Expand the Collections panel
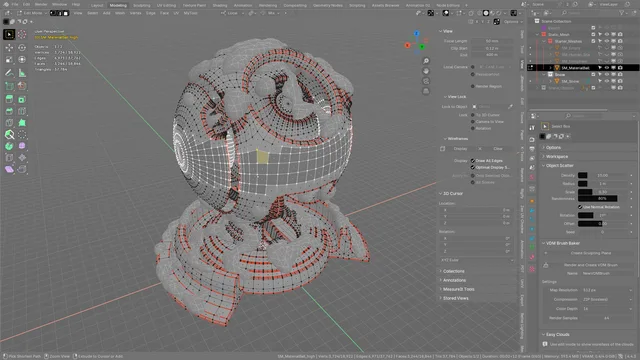The height and width of the screenshot is (360, 640). [452, 271]
